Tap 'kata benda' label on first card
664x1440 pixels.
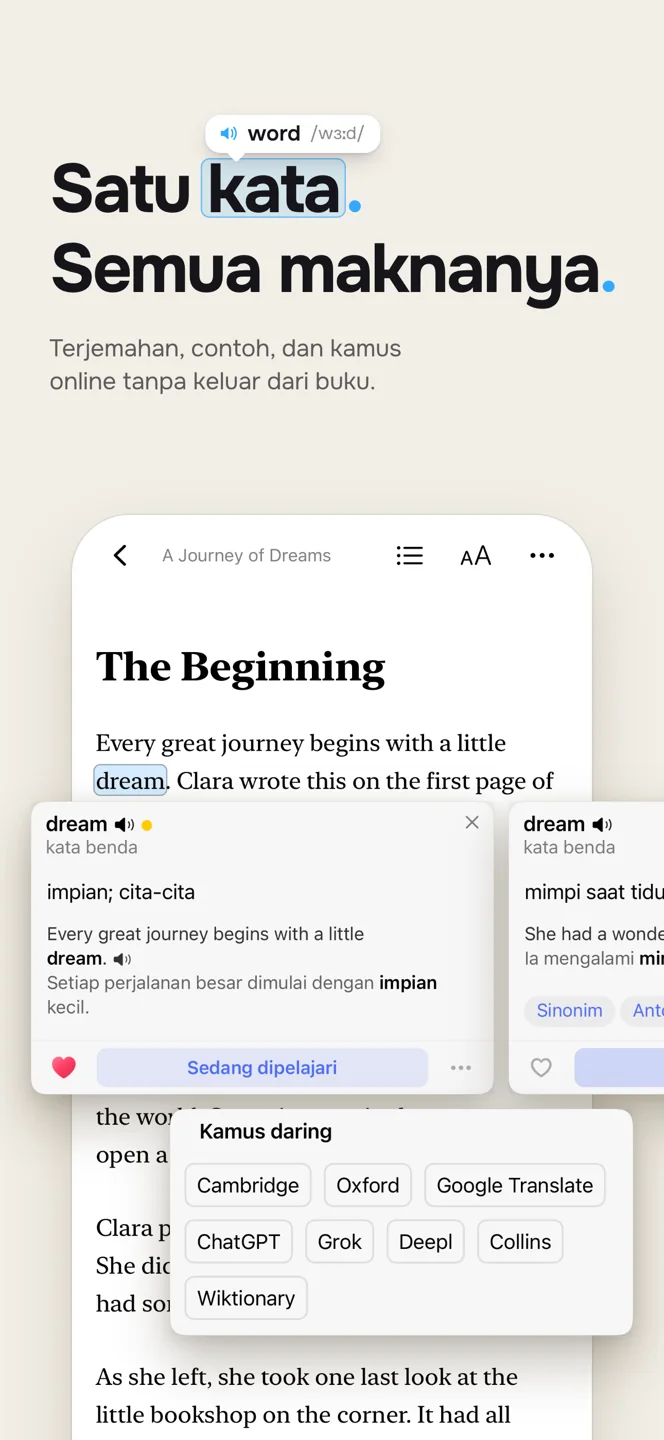92,848
